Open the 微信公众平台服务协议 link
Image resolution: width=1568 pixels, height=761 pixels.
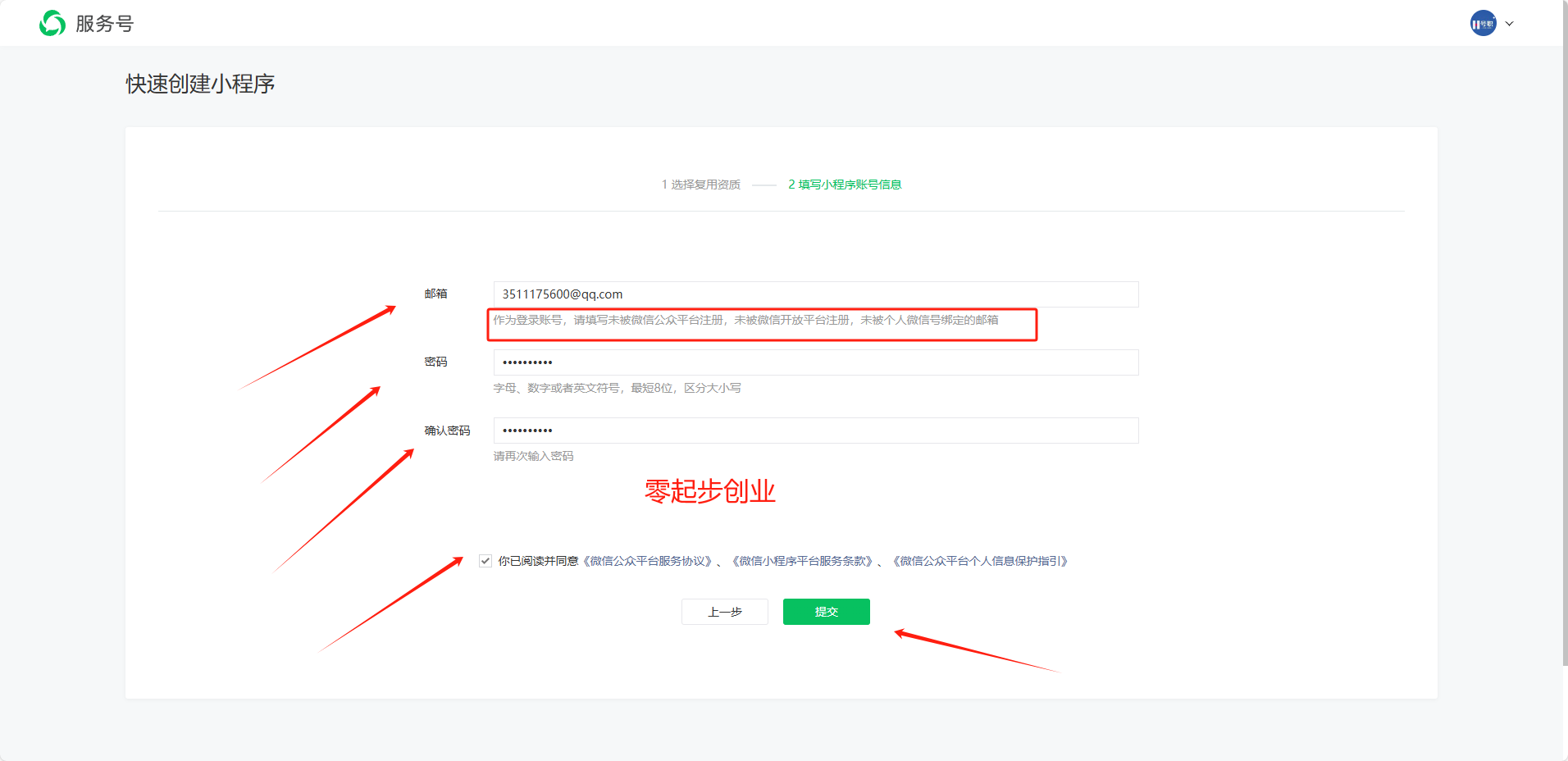(x=649, y=561)
